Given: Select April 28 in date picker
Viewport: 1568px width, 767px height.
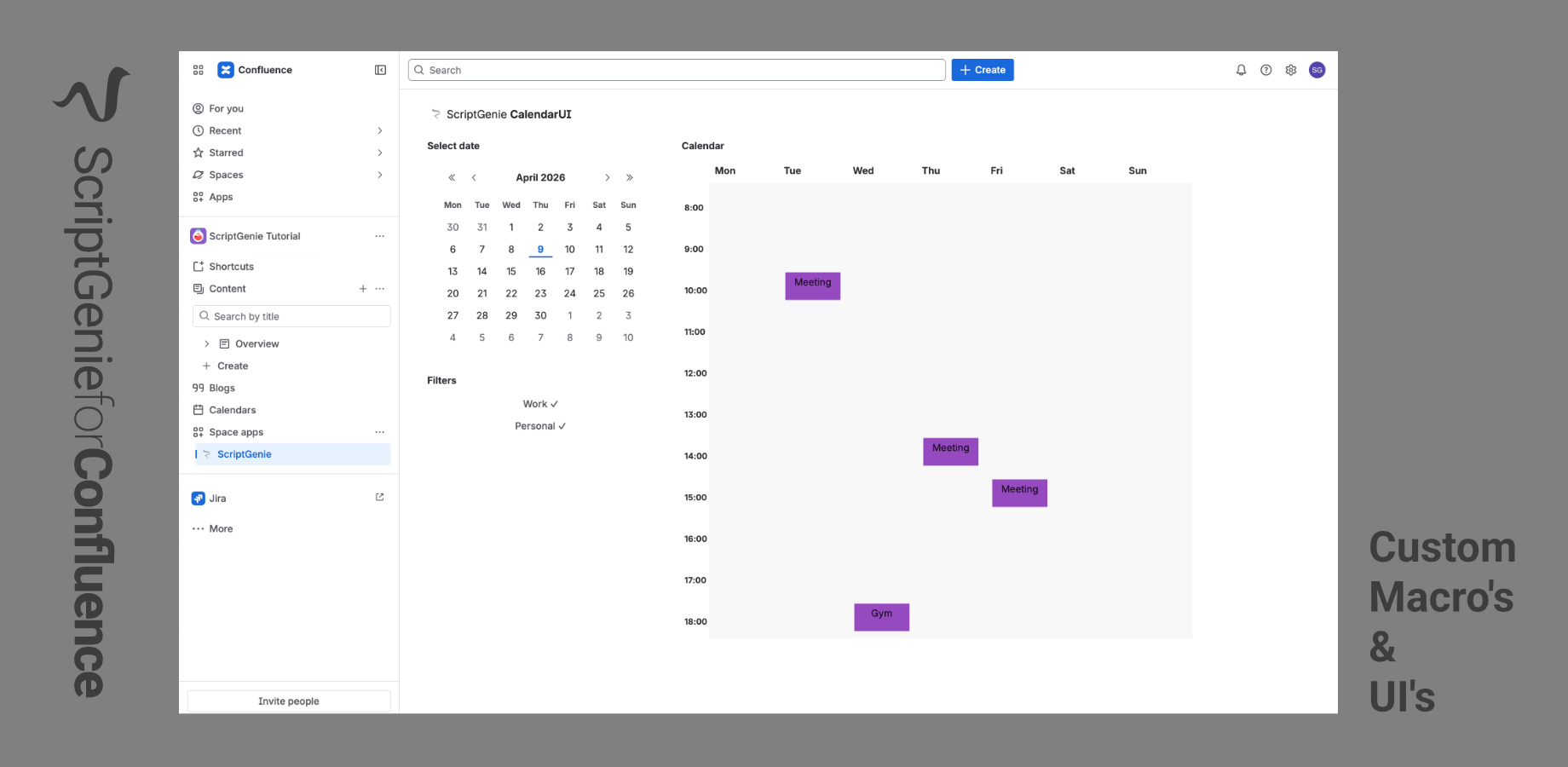Looking at the screenshot, I should click(482, 316).
